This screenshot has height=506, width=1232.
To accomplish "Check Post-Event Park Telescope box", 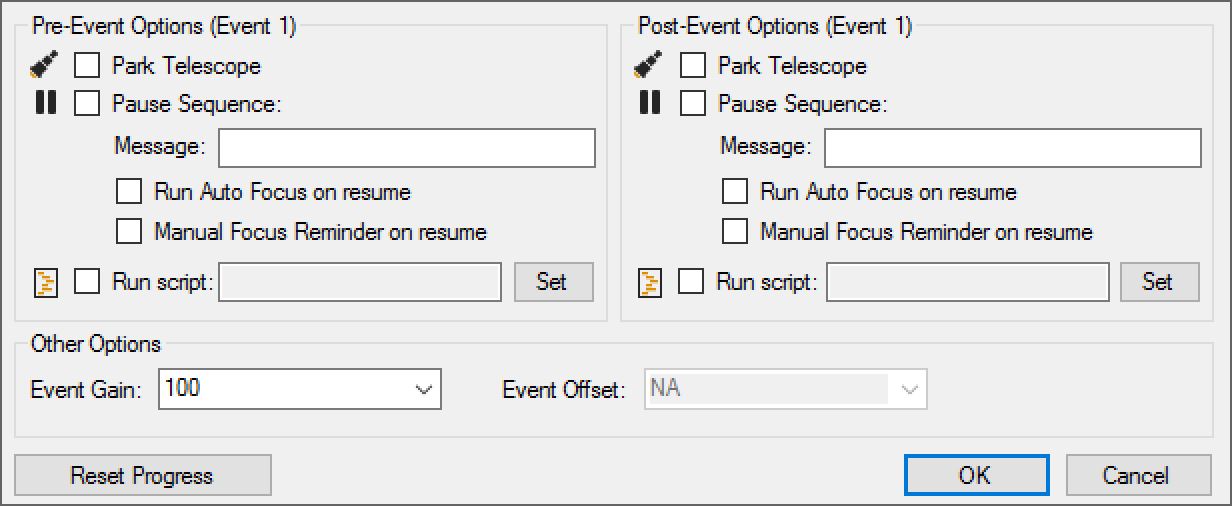I will [x=692, y=66].
